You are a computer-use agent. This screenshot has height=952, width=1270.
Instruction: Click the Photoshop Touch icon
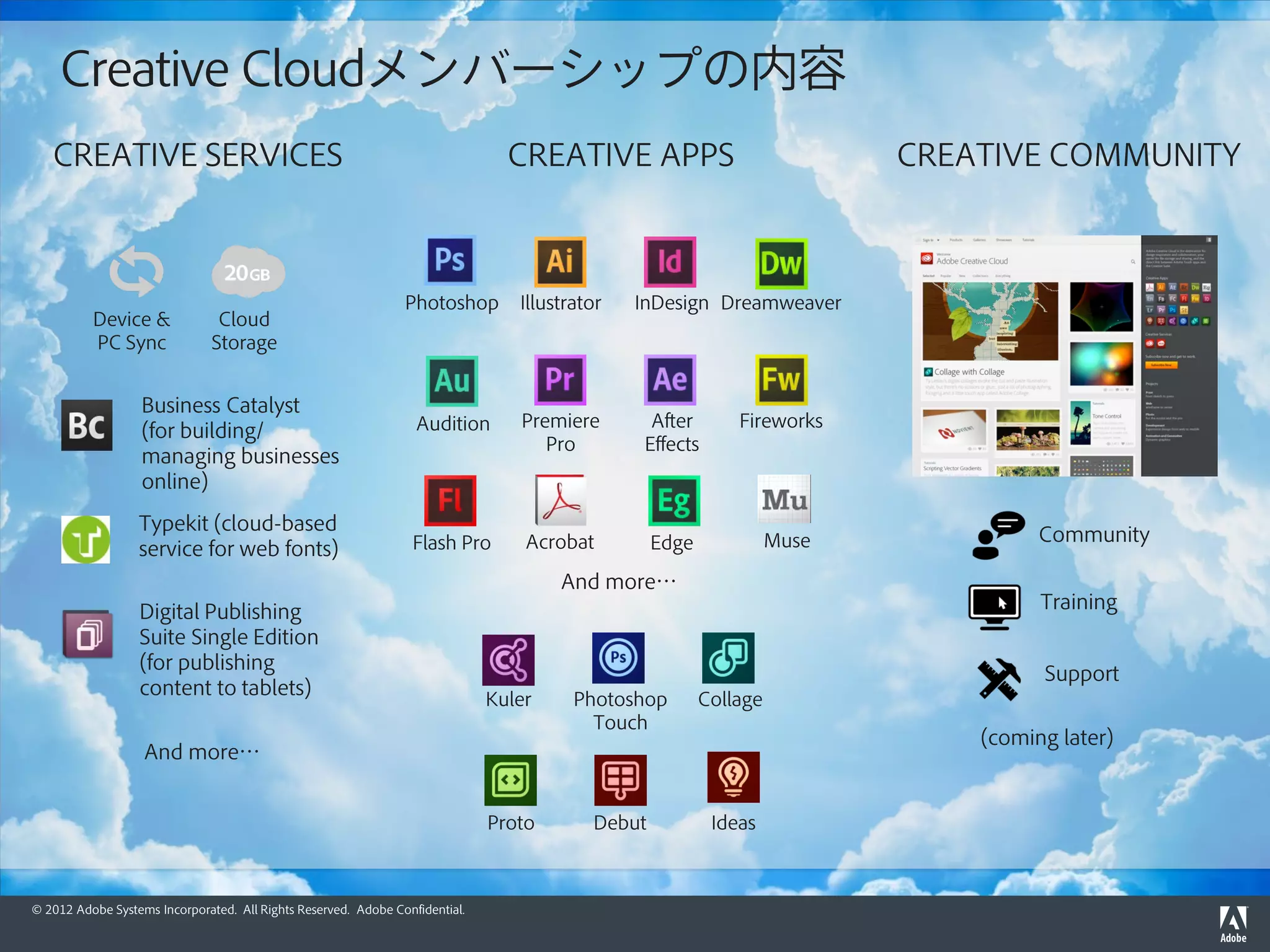(618, 658)
